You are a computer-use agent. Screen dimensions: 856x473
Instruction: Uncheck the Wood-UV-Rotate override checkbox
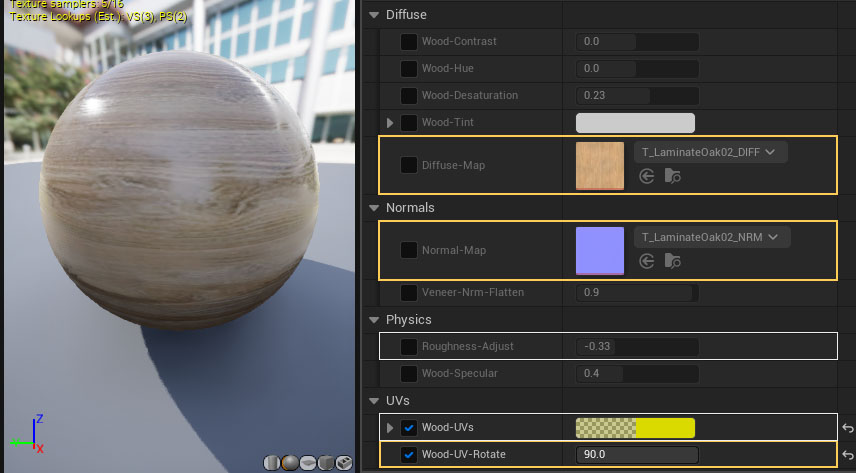(409, 454)
